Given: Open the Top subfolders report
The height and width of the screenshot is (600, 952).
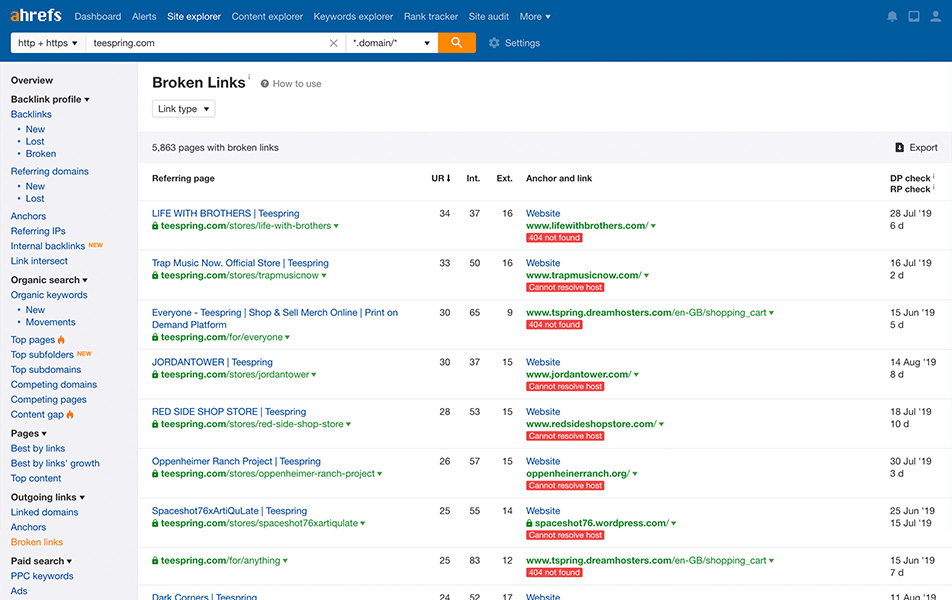Looking at the screenshot, I should click(42, 355).
